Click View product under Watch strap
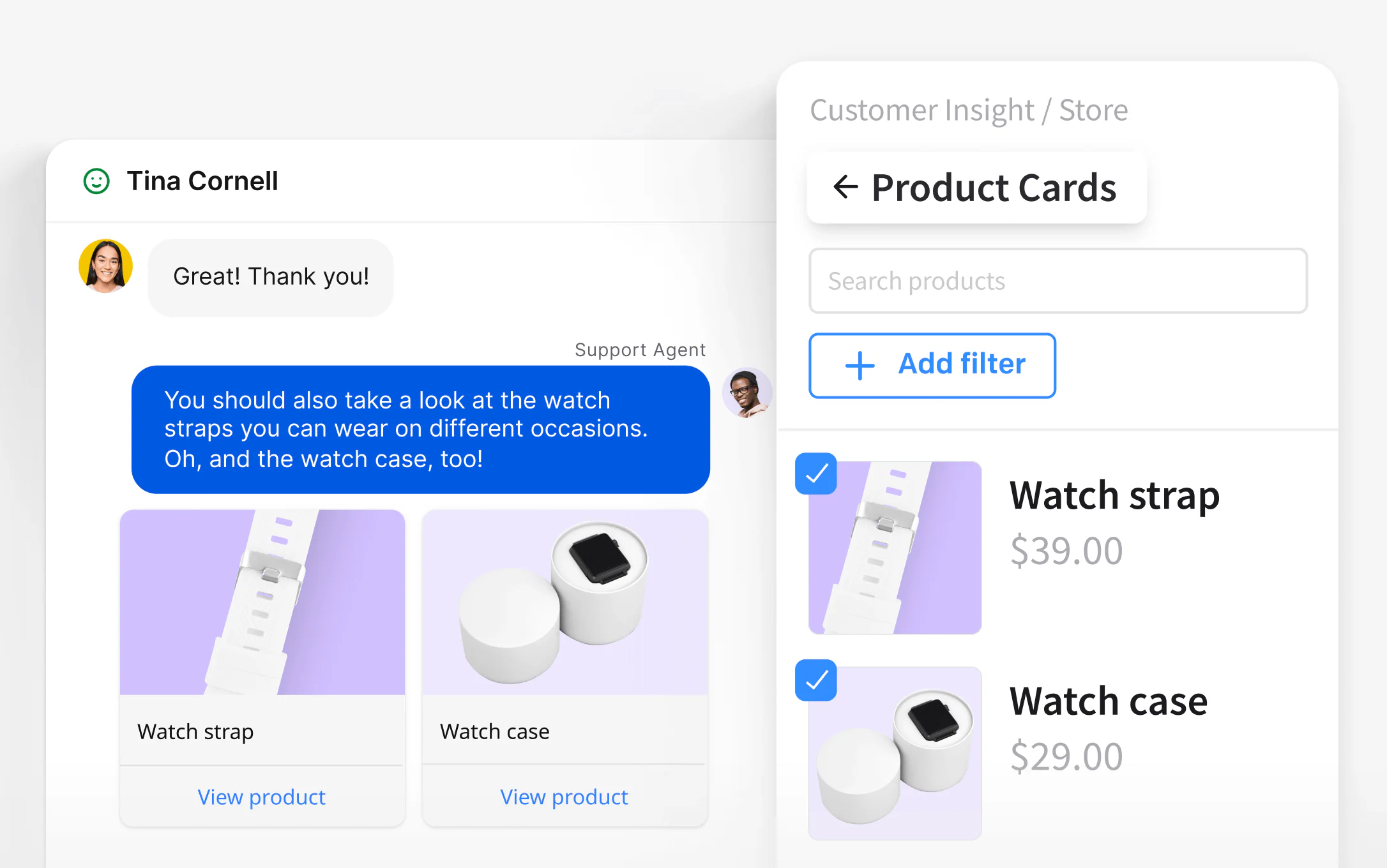Image resolution: width=1387 pixels, height=868 pixels. click(x=261, y=797)
